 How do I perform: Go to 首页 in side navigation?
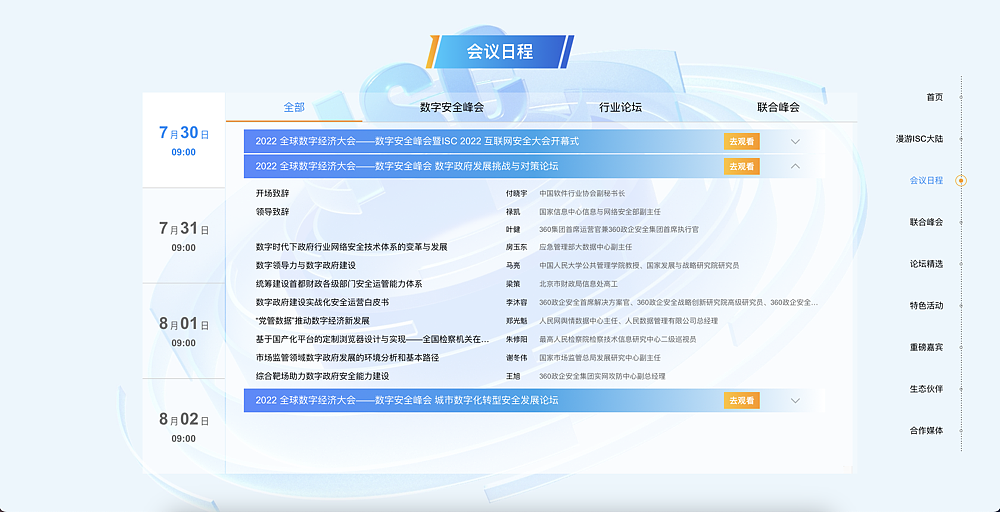[934, 98]
